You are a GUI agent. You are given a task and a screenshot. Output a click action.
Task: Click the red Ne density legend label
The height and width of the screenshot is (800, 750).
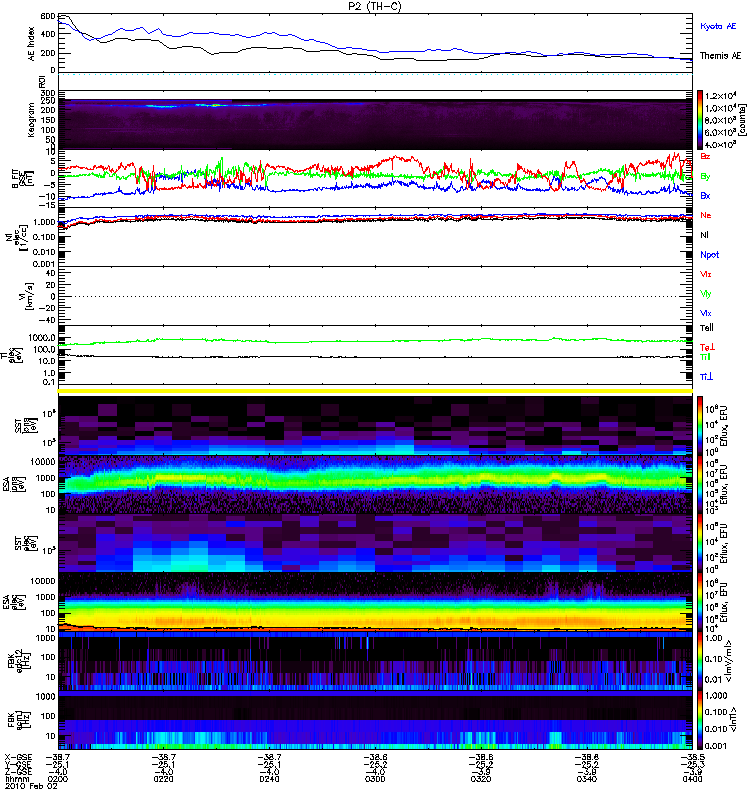coord(705,215)
